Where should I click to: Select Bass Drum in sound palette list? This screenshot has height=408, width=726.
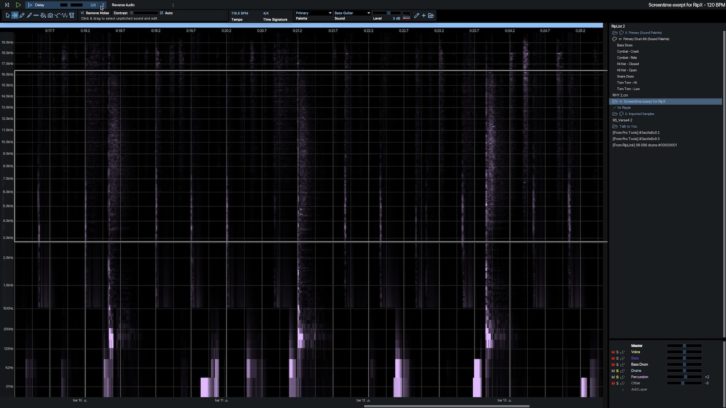(x=625, y=45)
